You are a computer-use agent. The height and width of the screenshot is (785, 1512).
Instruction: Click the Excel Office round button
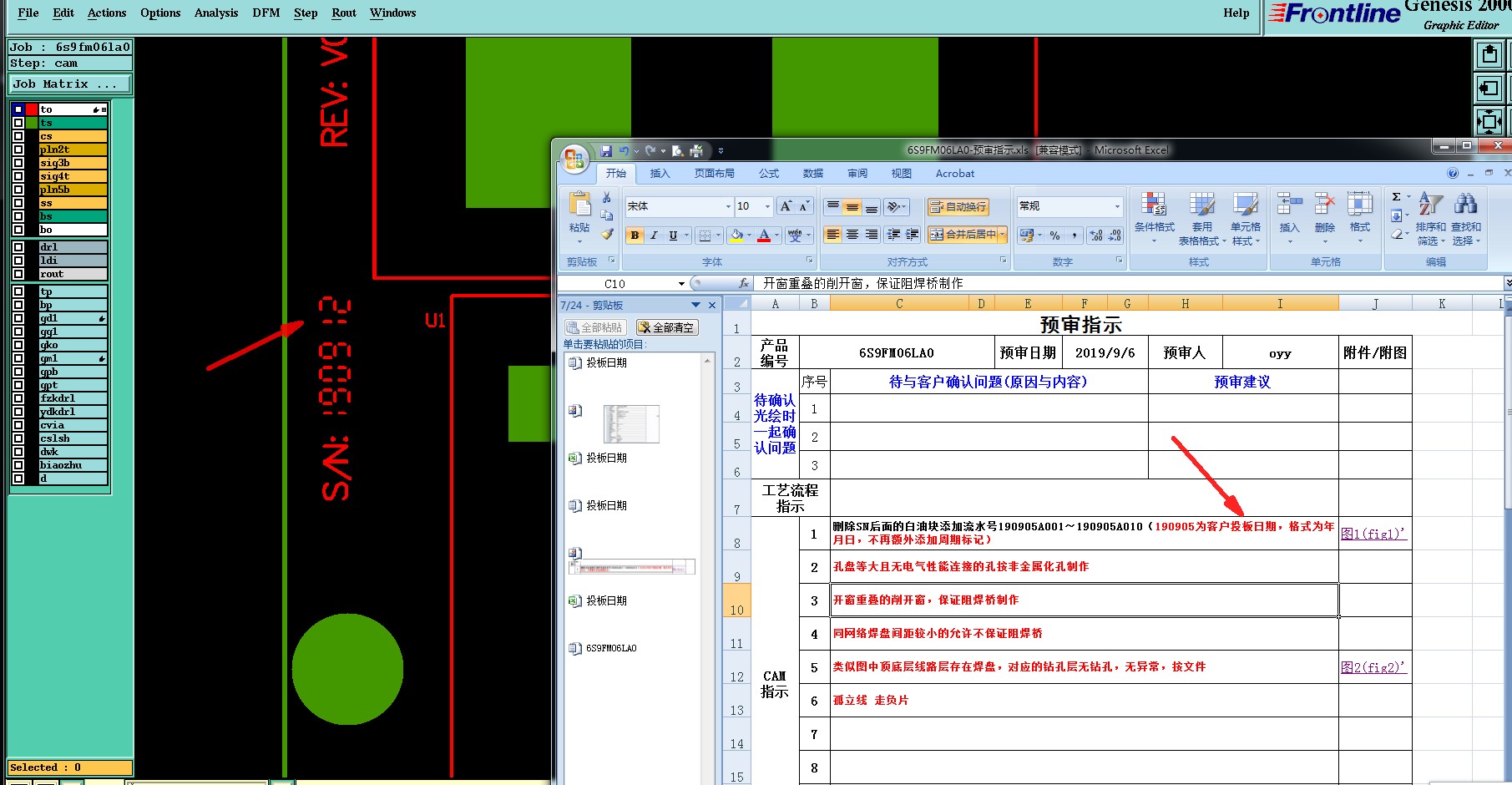click(574, 159)
